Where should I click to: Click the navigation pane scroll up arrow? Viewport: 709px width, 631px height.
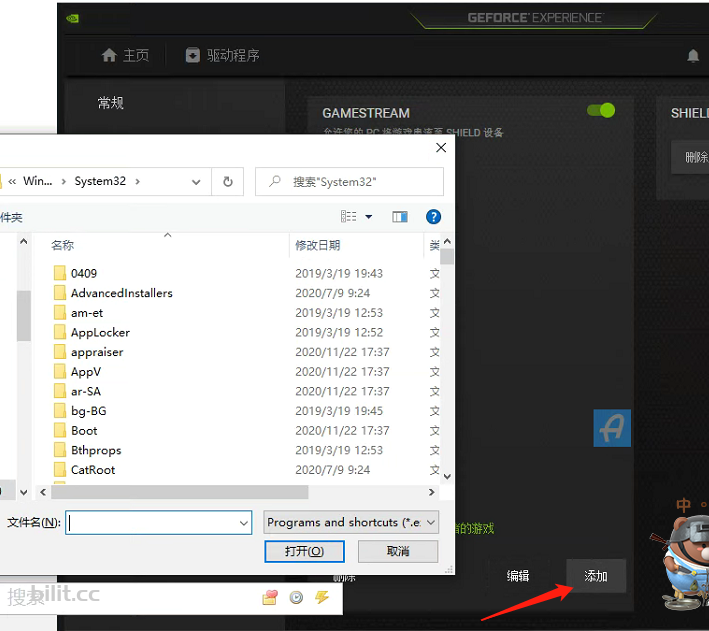click(24, 242)
